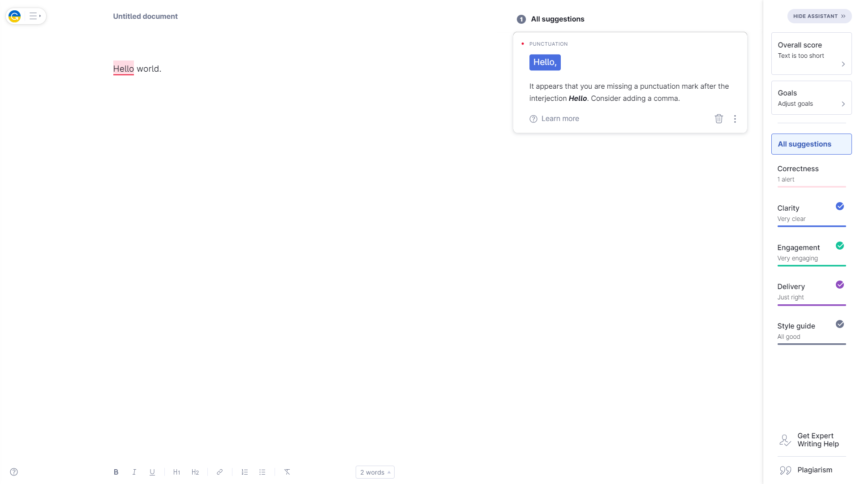Open the Engagement category
Image resolution: width=860 pixels, height=484 pixels.
[x=811, y=253]
